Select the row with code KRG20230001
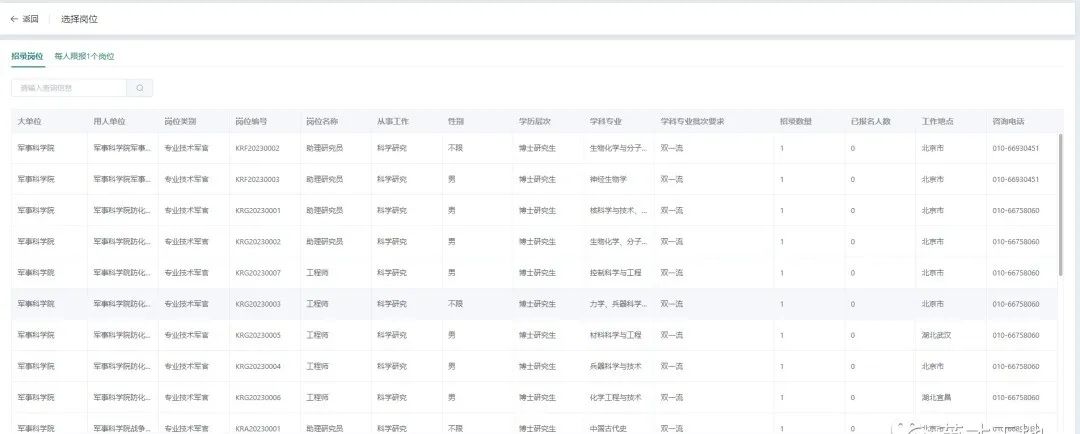 [534, 210]
